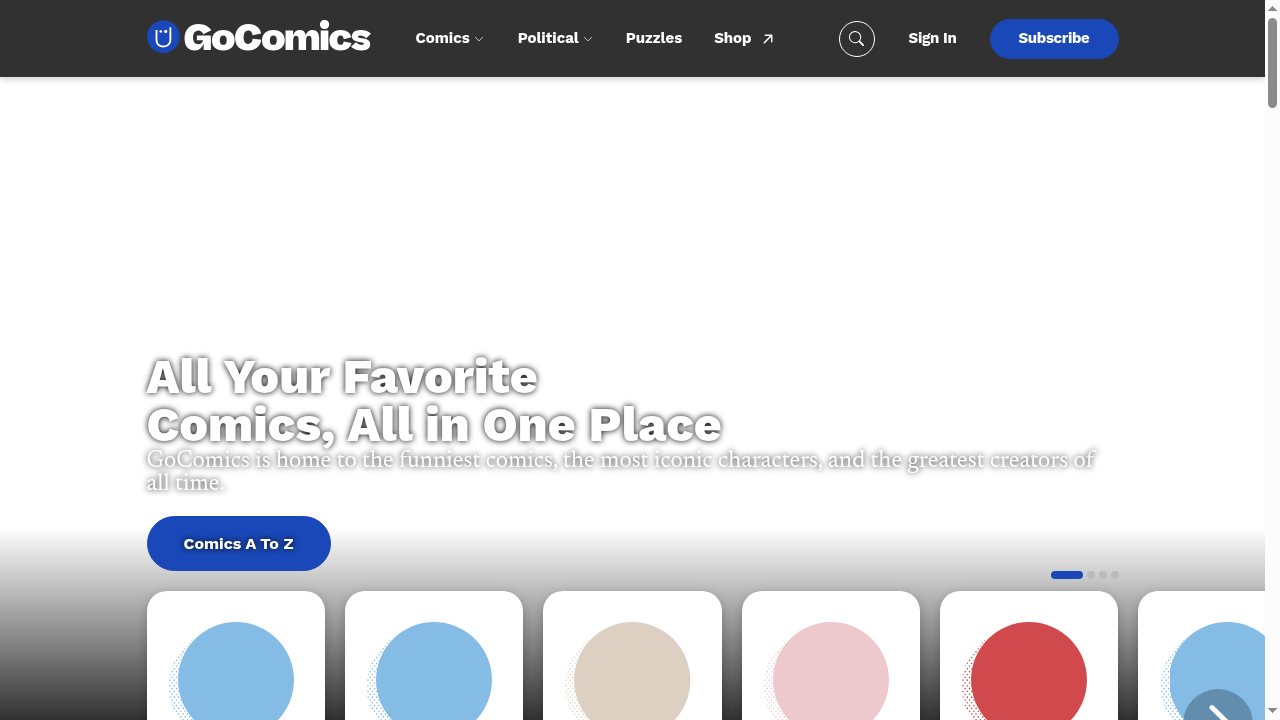
Task: Click the scrollbar down arrow icon
Action: coord(1272,713)
